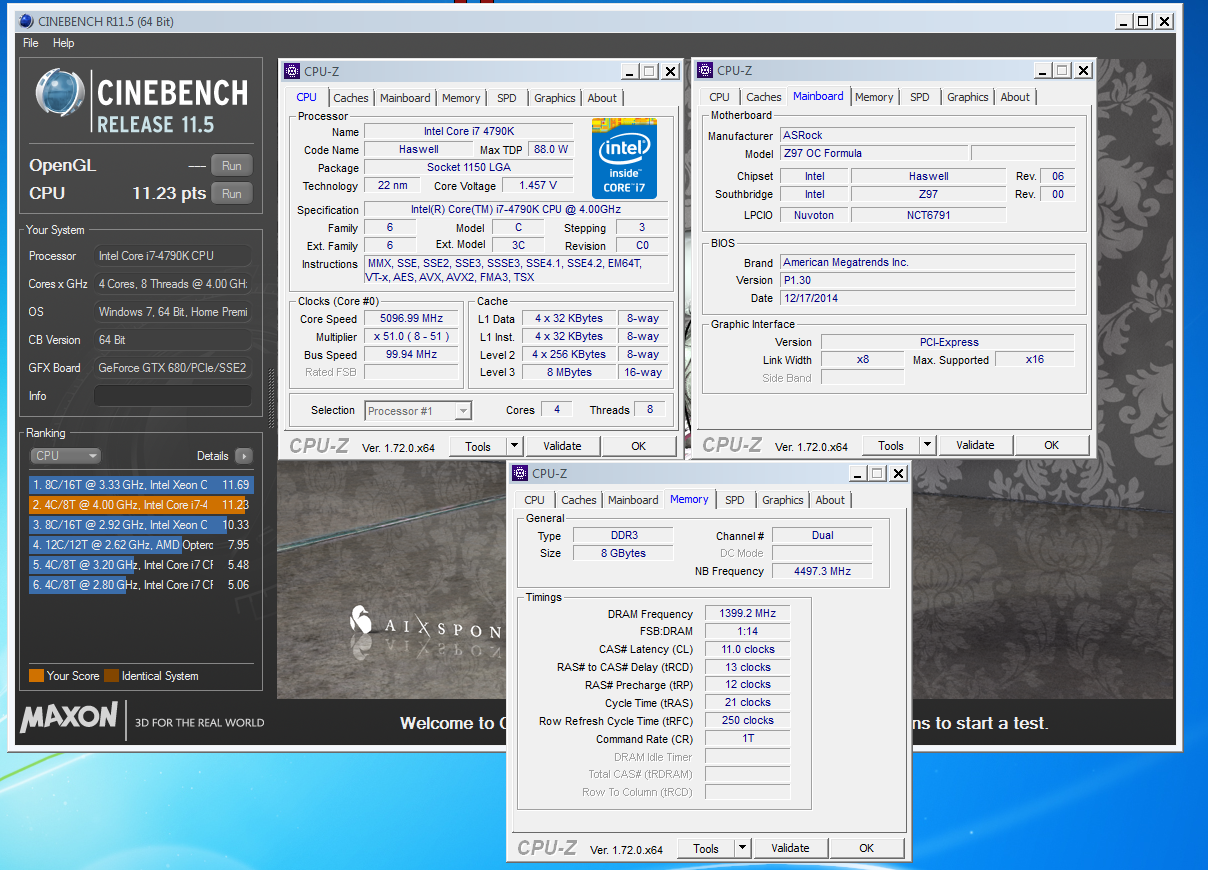Click the Details arrow button in Ranking

click(243, 456)
